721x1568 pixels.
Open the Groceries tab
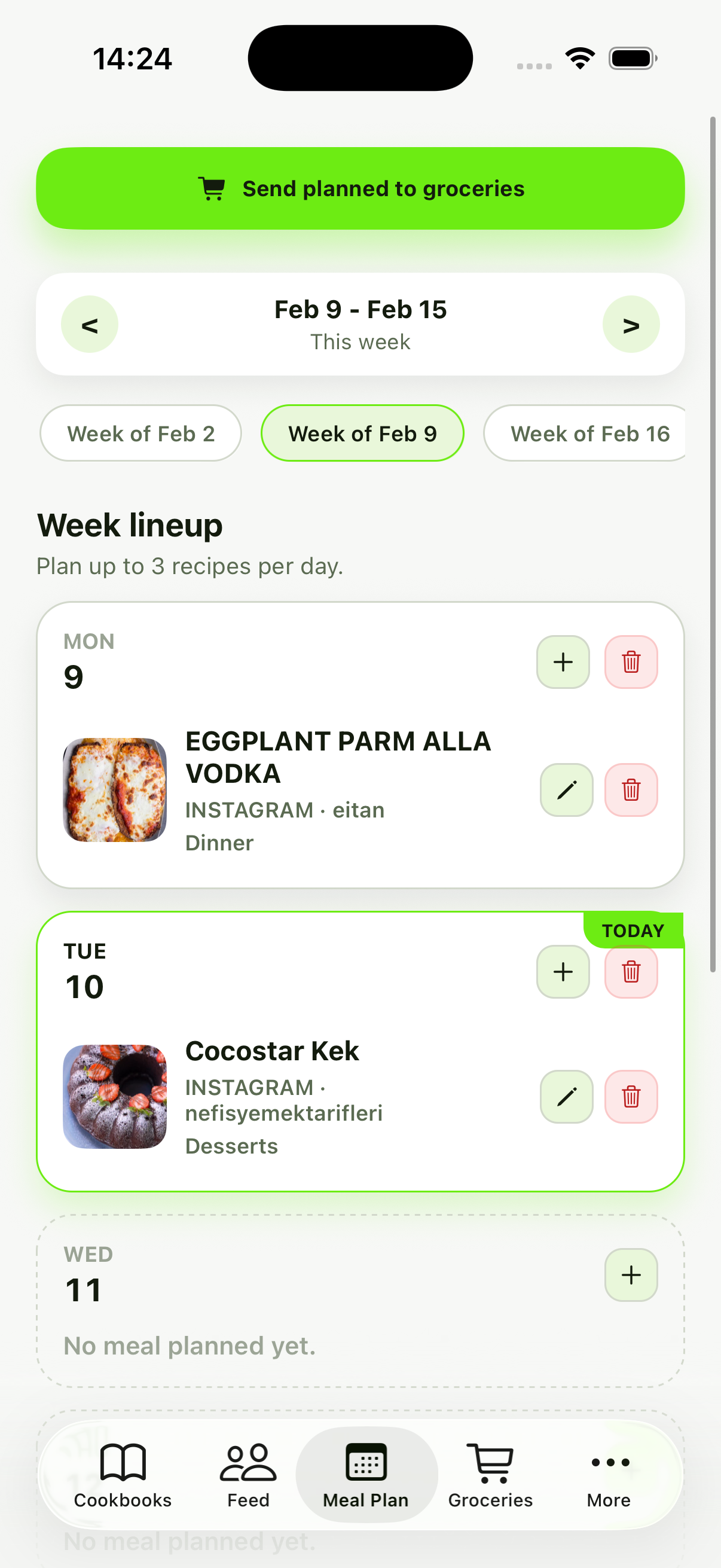[490, 1474]
